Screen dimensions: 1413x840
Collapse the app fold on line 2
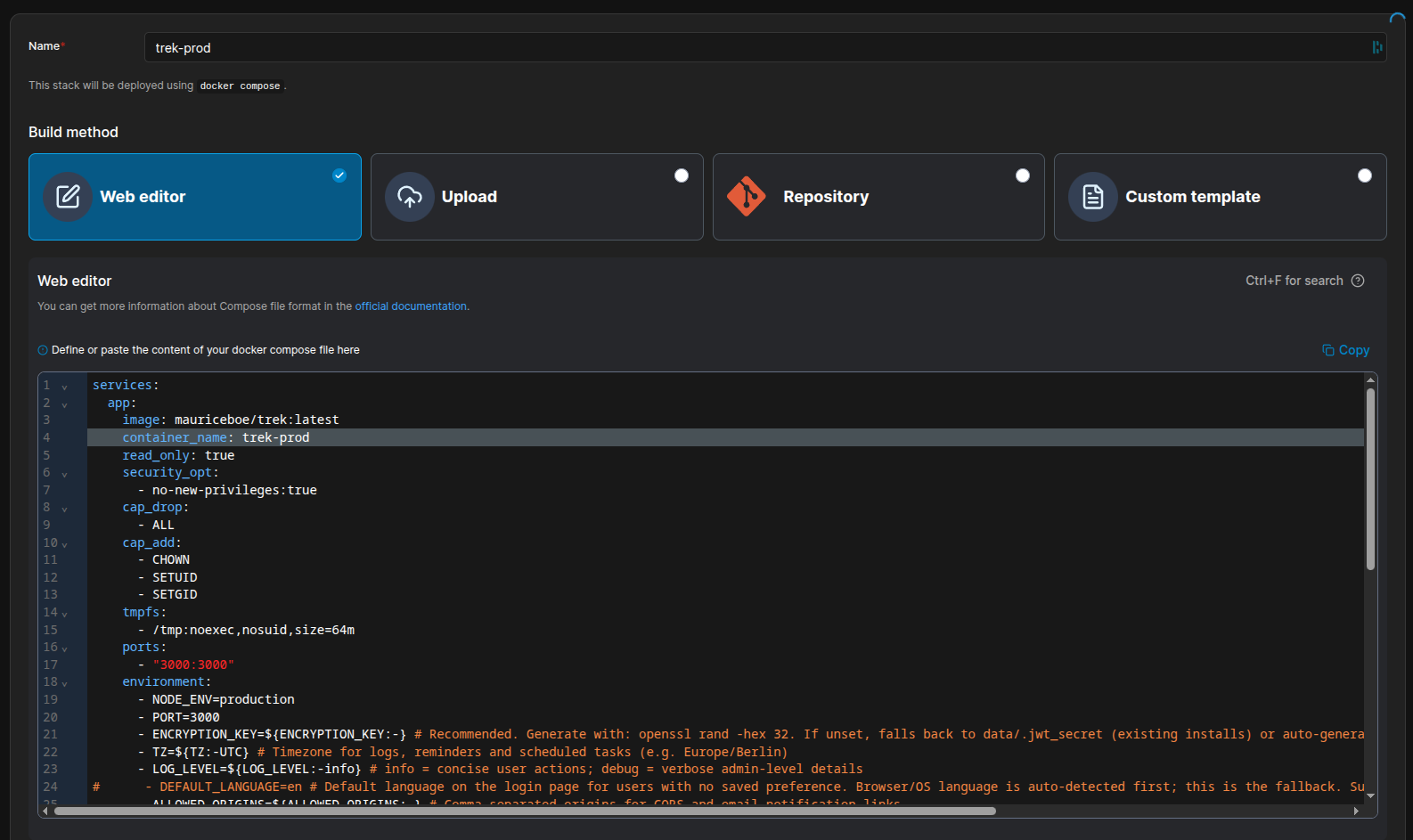point(64,404)
